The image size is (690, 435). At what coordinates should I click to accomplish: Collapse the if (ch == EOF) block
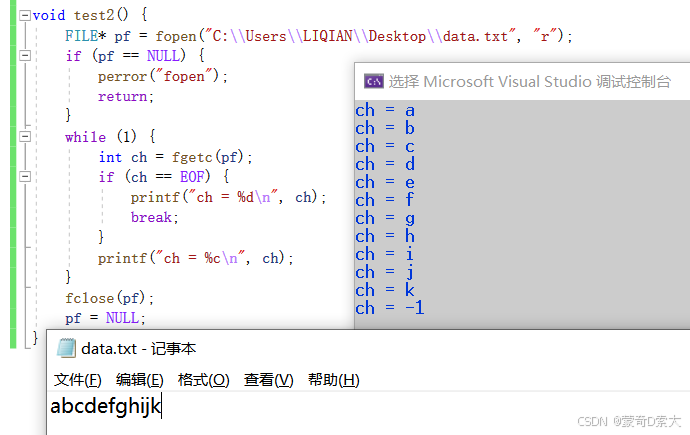[25, 177]
